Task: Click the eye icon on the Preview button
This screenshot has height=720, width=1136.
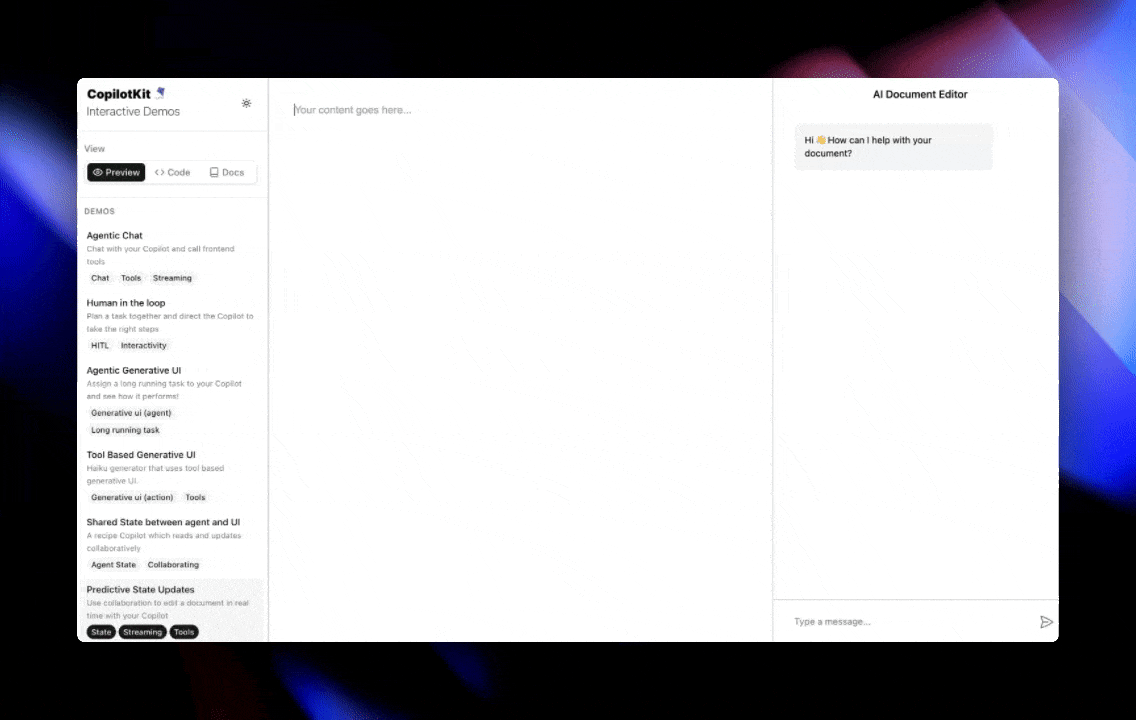Action: [x=98, y=172]
